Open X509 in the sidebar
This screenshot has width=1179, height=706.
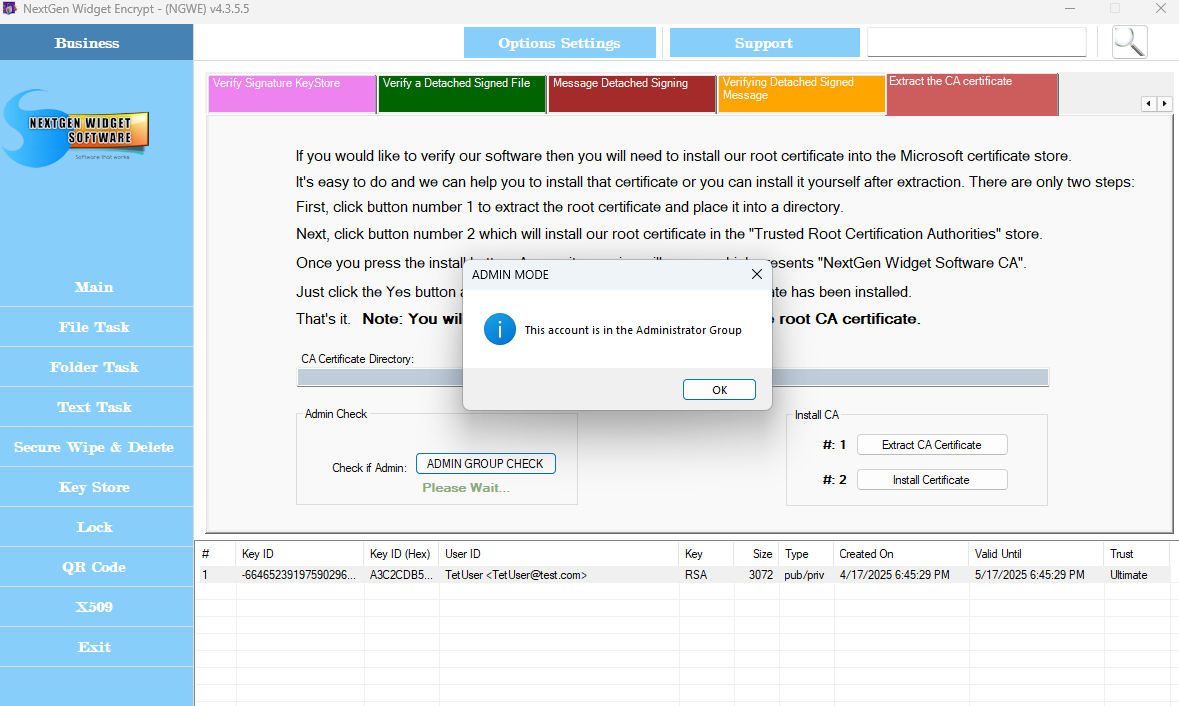pyautogui.click(x=95, y=607)
